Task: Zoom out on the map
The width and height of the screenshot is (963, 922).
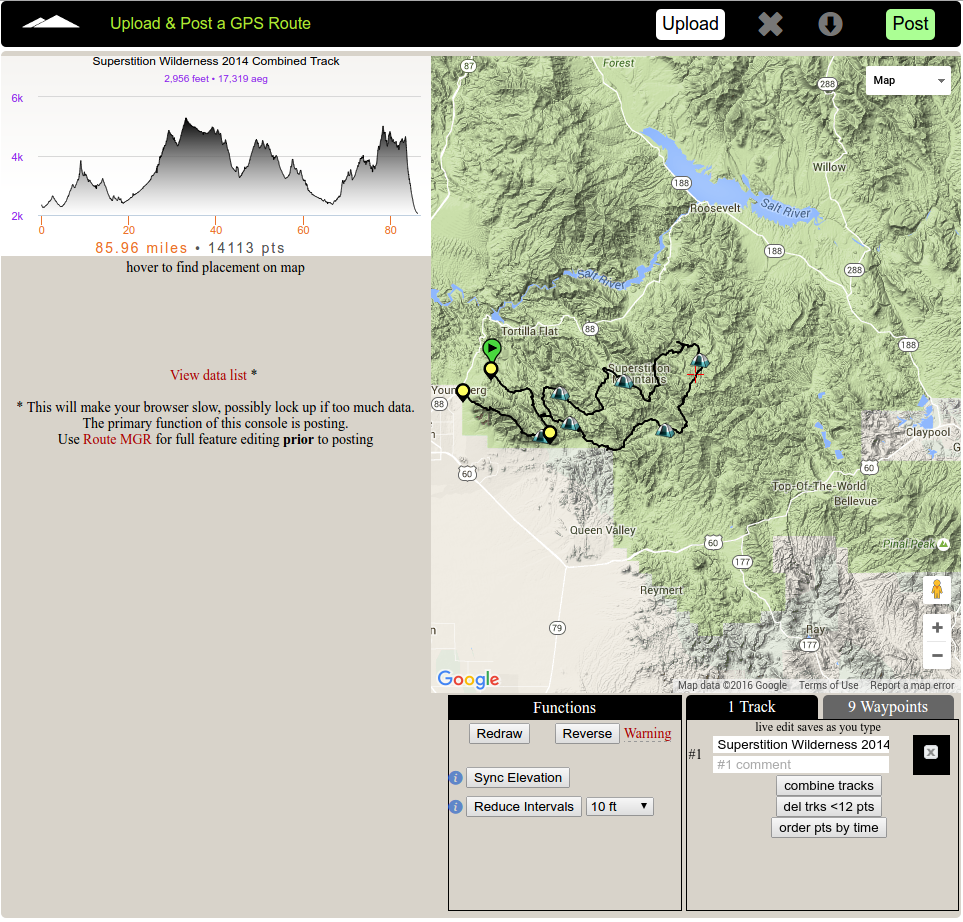Action: tap(937, 656)
